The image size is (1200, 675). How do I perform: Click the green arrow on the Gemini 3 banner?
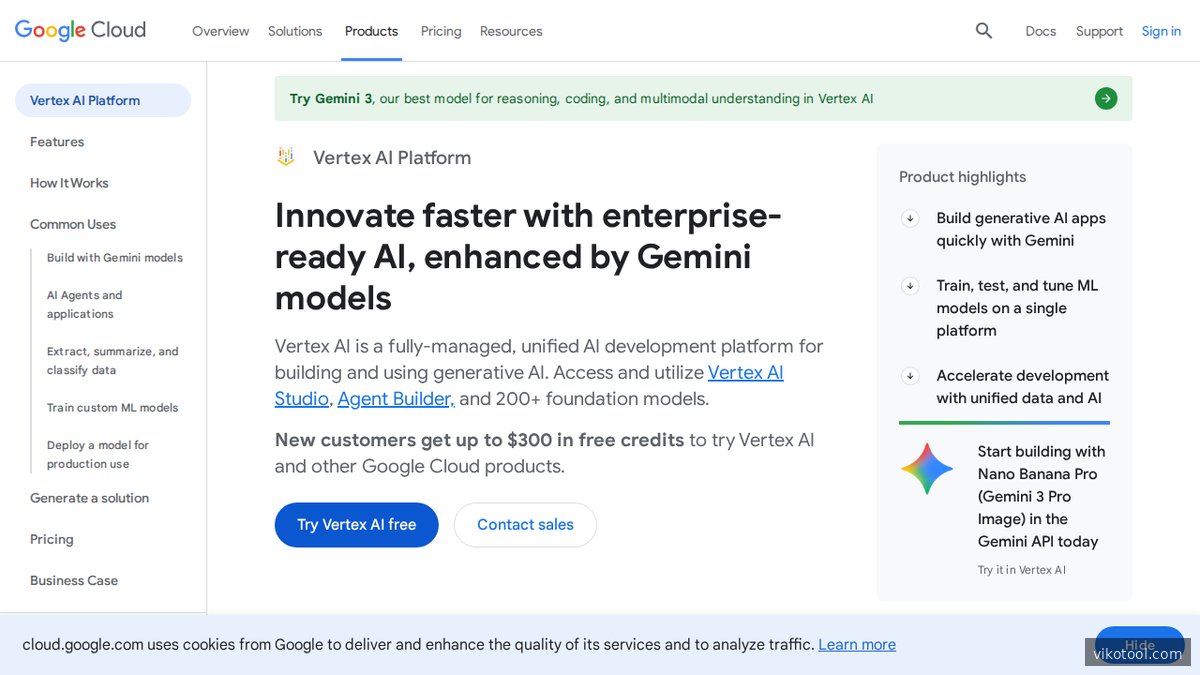point(1105,98)
